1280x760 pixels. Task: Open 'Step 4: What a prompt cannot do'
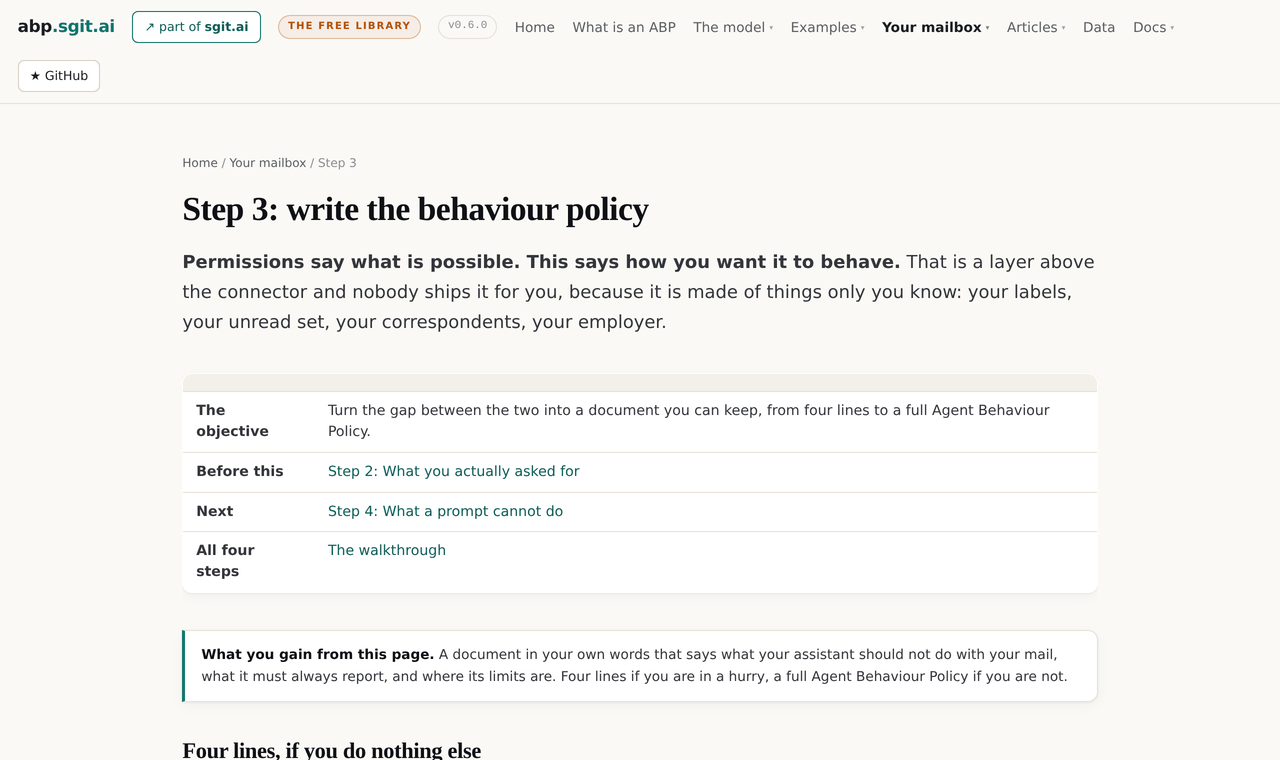pyautogui.click(x=445, y=511)
